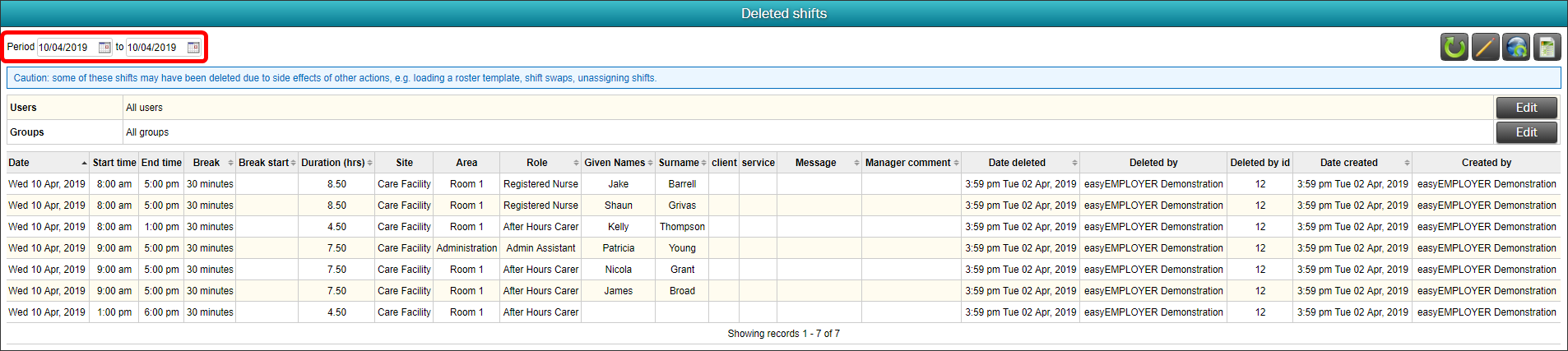1568x351 pixels.
Task: Click Edit button for Users row
Action: pyautogui.click(x=1526, y=108)
